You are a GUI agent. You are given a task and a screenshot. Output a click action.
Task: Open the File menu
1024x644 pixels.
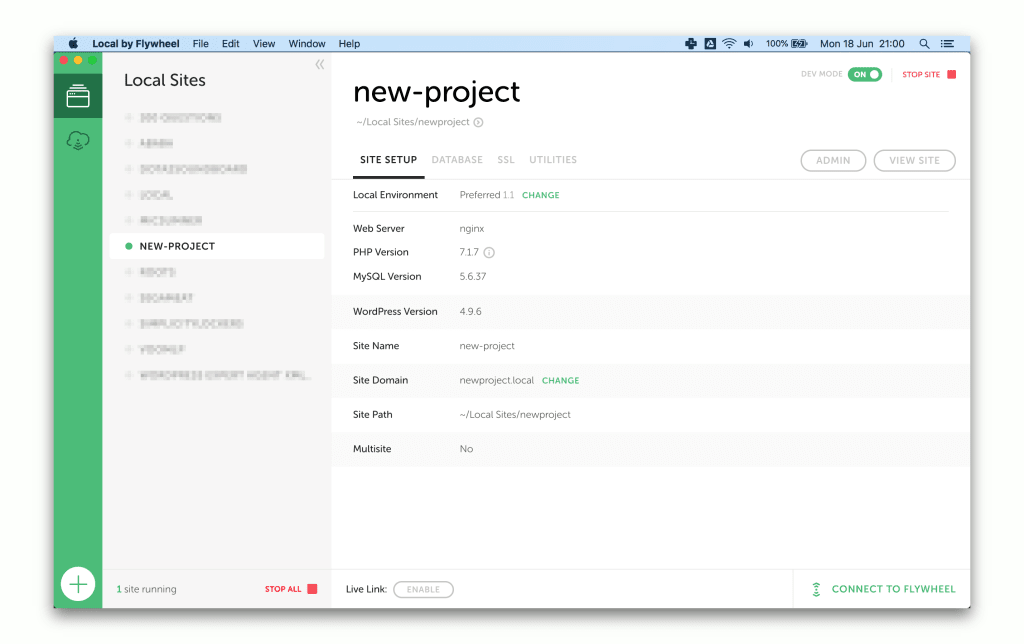coord(200,44)
